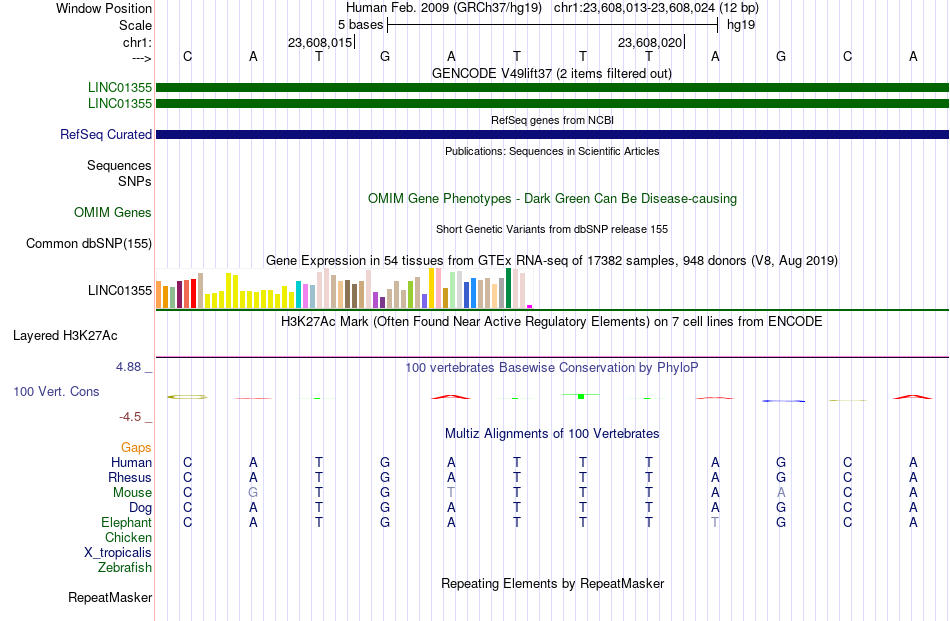The height and width of the screenshot is (621, 950).
Task: Click the chr1:23,608,013-23,608,024 (12 bp) coordinates
Action: (656, 8)
